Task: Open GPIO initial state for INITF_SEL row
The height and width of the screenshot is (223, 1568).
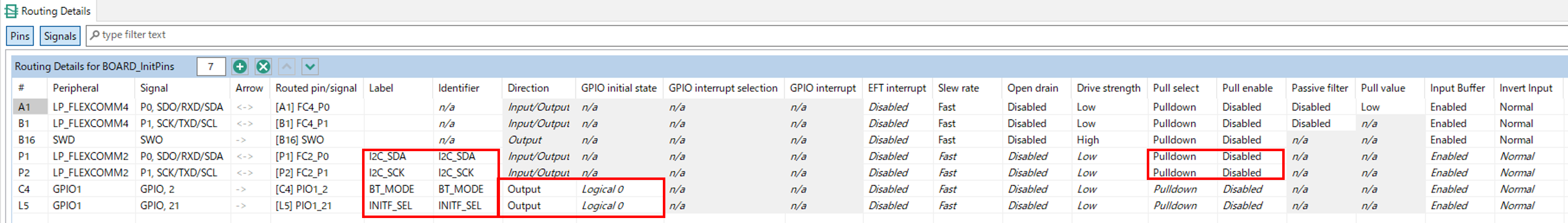Action: pos(618,206)
